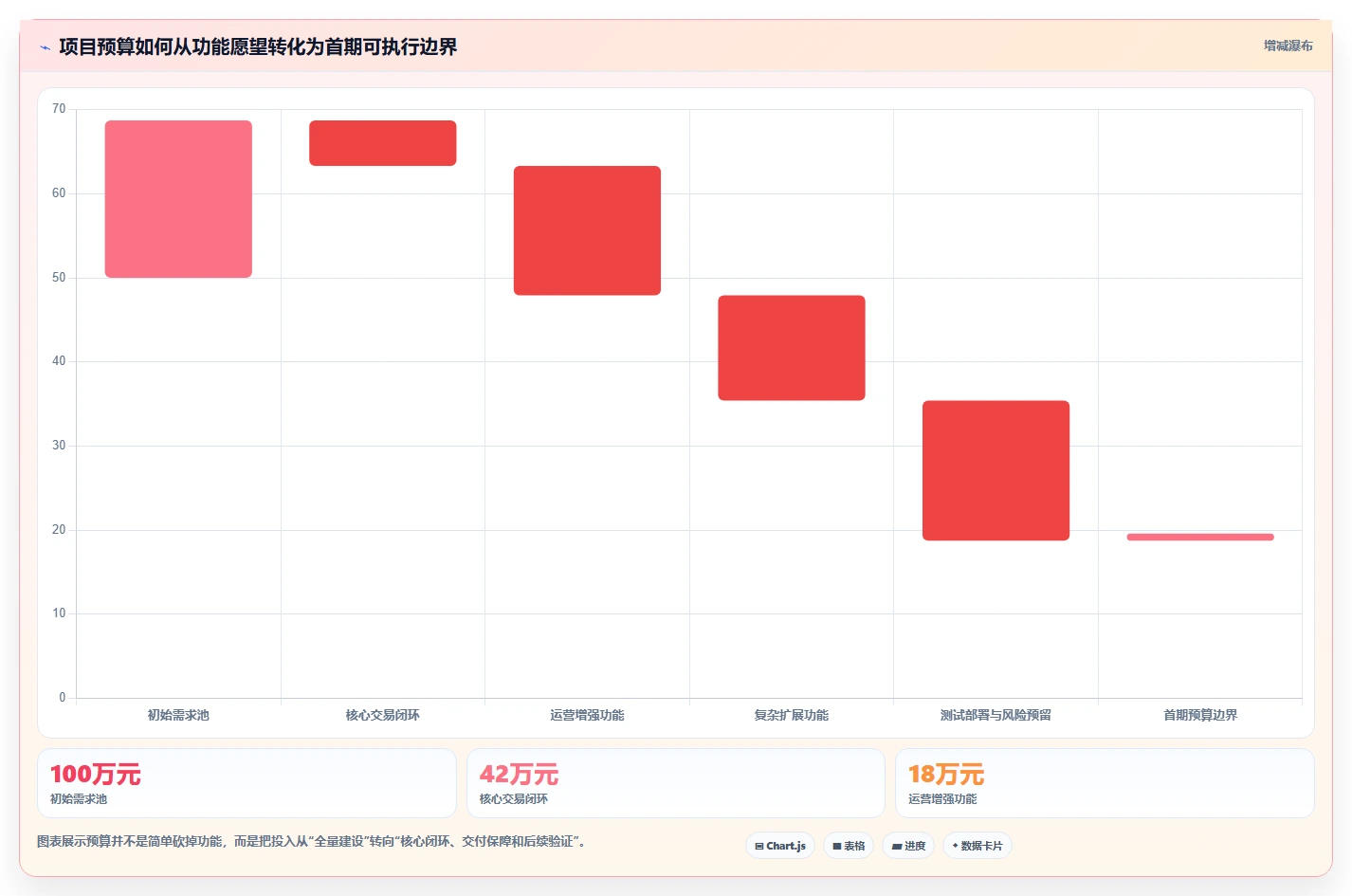Click the 核心交易闭环 waterfall bar
This screenshot has height=896, width=1352.
(x=383, y=143)
